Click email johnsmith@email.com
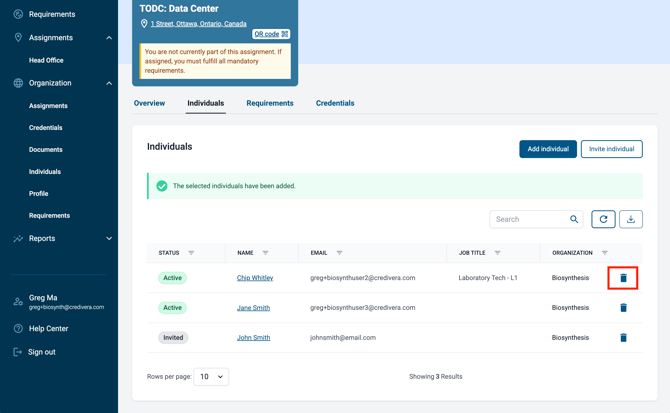Image resolution: width=670 pixels, height=413 pixels. [x=343, y=338]
